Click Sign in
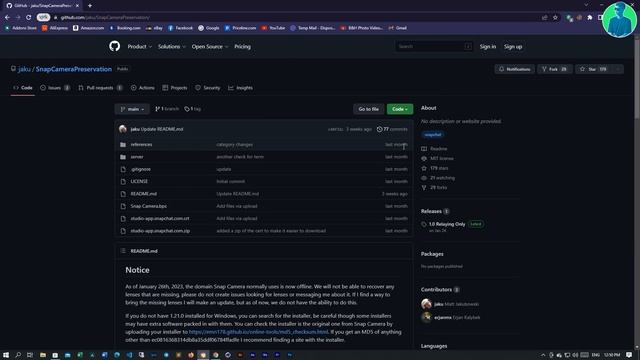 coord(488,47)
